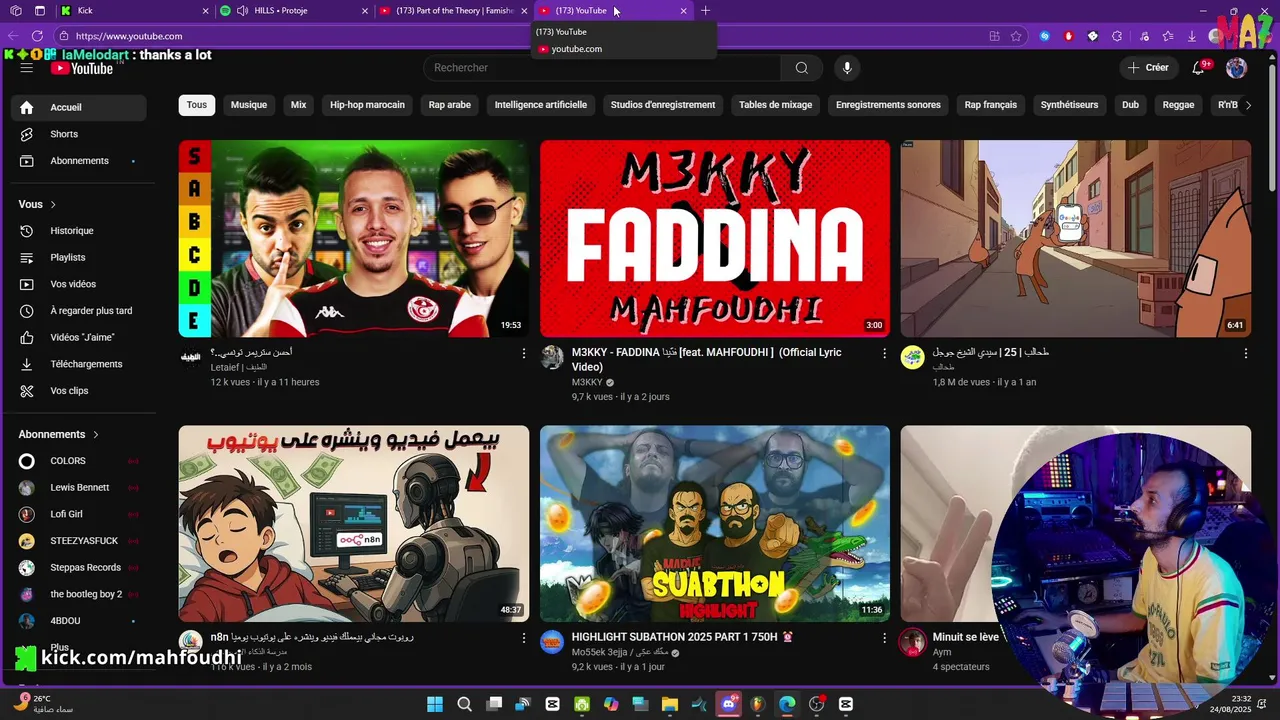Open browser downloads icon
This screenshot has height=720, width=1280.
(1191, 36)
